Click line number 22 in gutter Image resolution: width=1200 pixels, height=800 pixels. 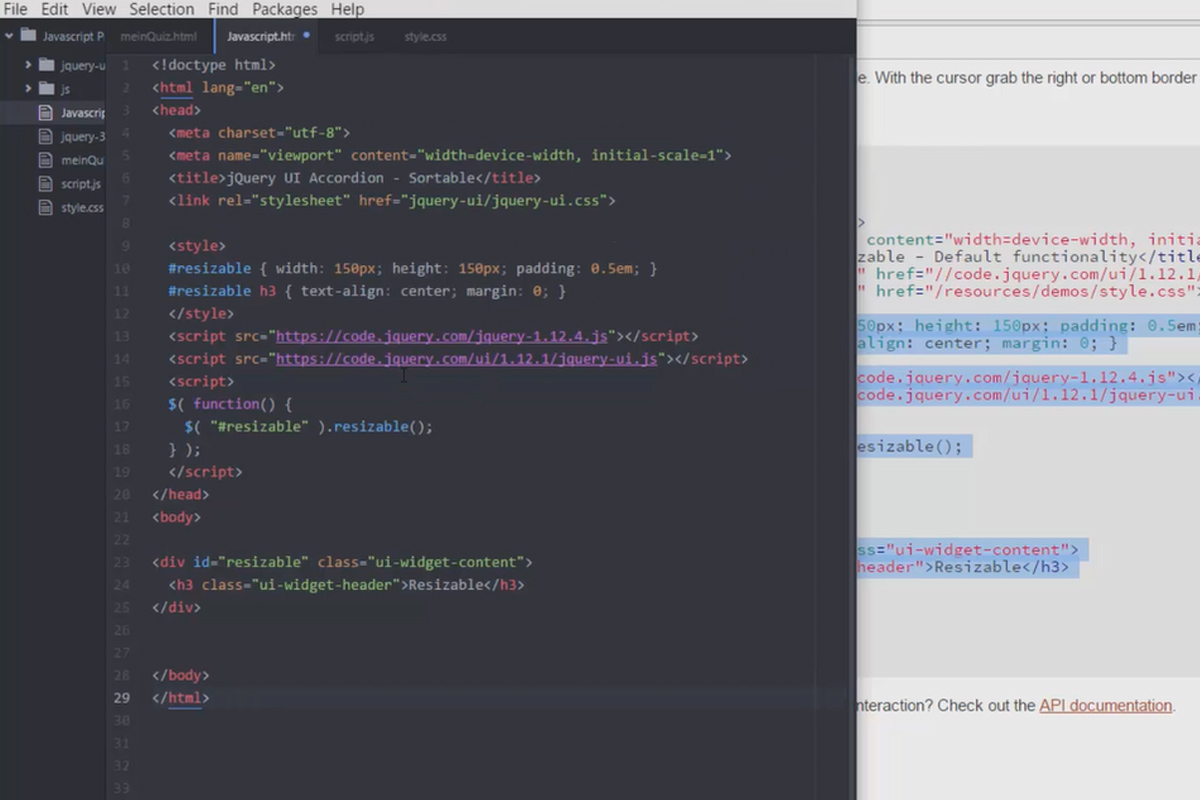pyautogui.click(x=122, y=540)
